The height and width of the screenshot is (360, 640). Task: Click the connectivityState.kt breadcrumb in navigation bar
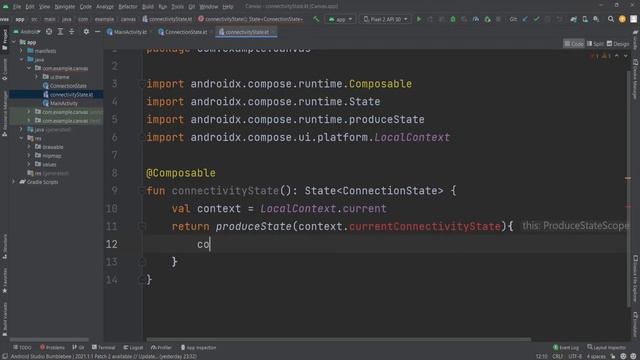(x=167, y=19)
